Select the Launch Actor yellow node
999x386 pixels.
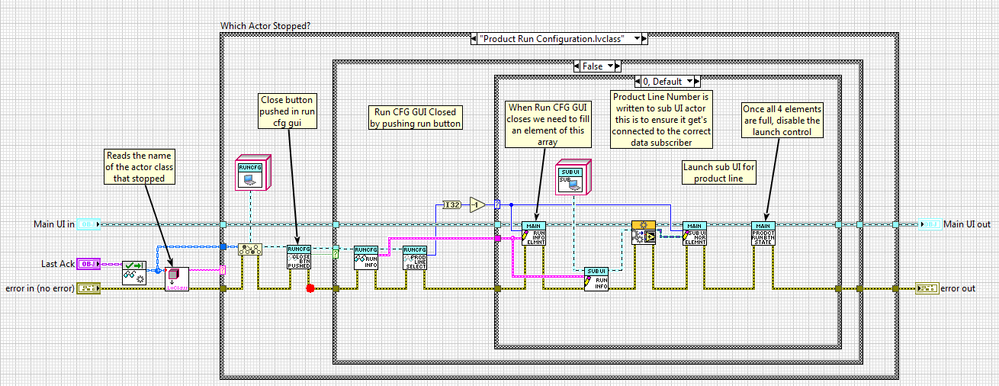643,232
